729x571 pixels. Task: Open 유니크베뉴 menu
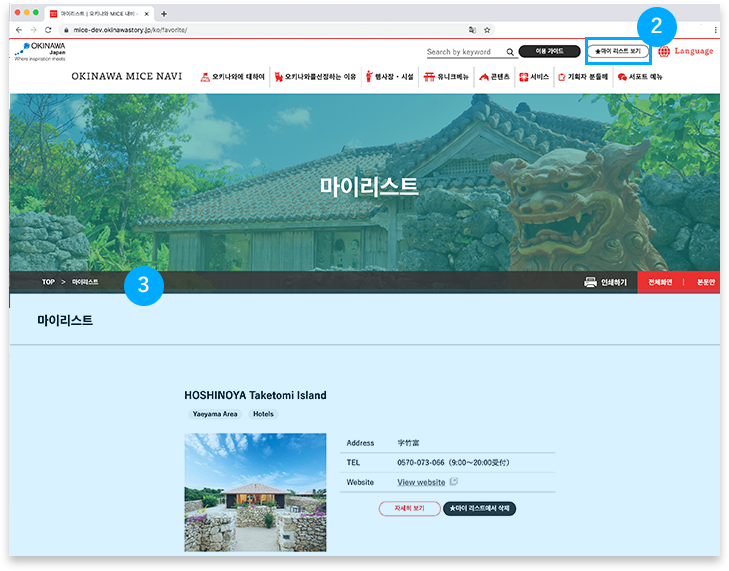446,77
